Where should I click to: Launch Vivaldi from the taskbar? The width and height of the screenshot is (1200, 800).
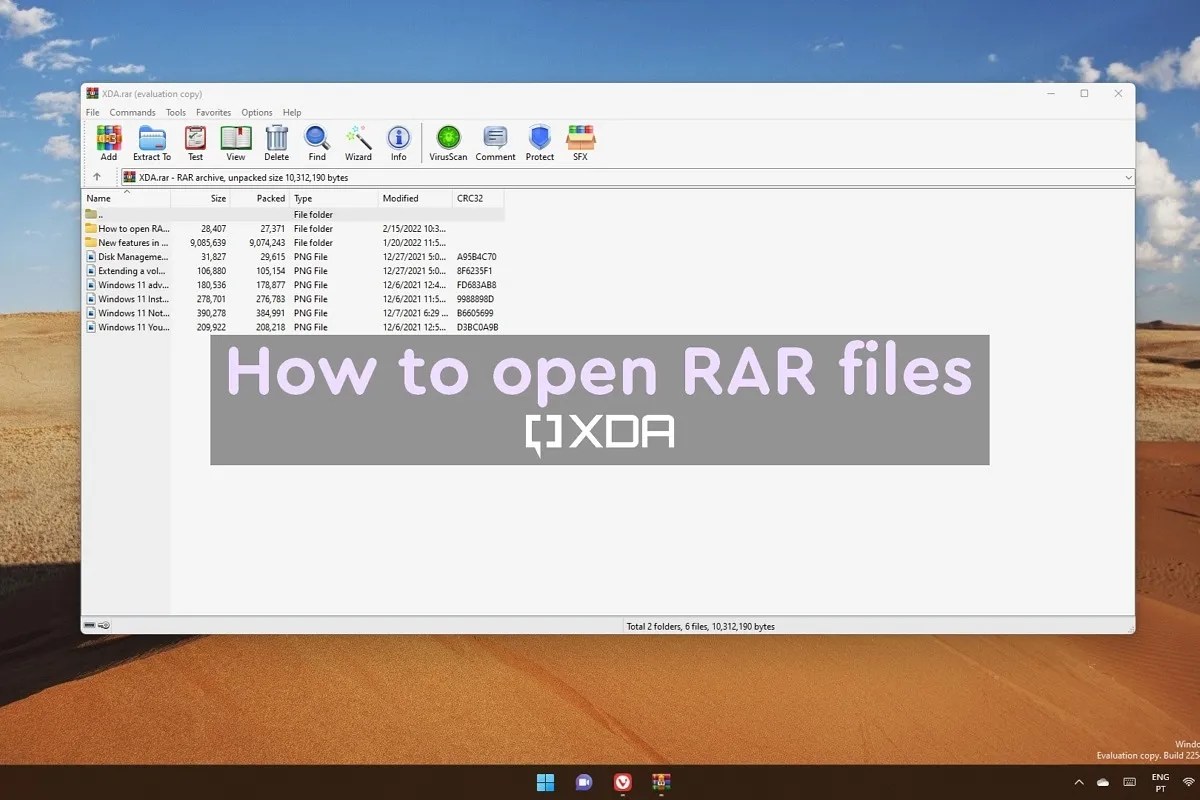point(622,782)
